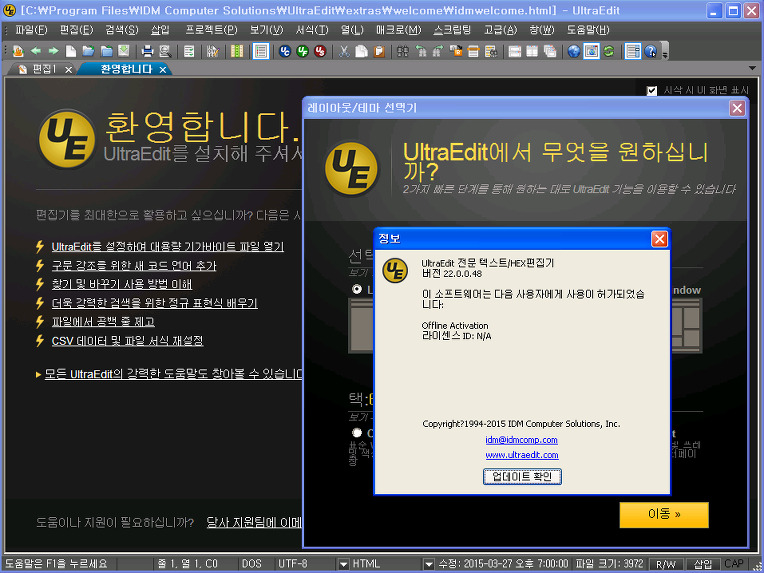Select the second radio button in the theme section
764x573 pixels.
tap(357, 433)
